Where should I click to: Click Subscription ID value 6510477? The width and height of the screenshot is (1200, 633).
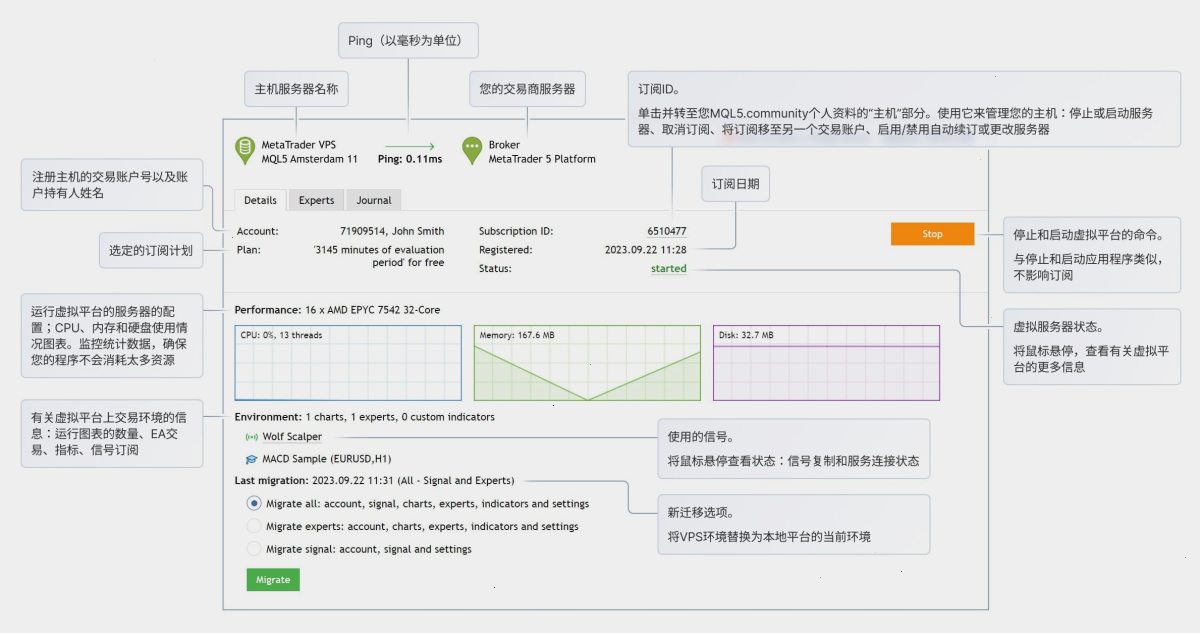coord(667,231)
